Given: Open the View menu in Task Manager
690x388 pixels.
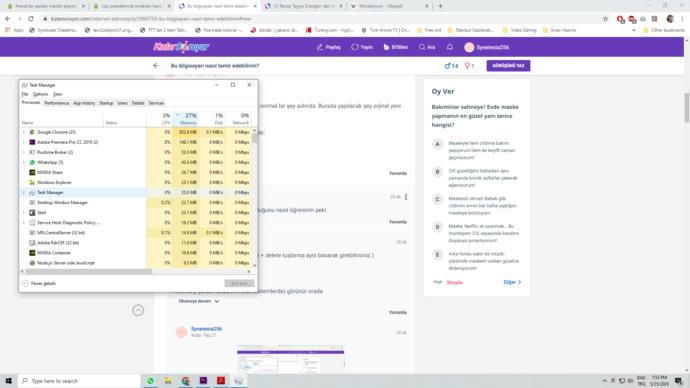Looking at the screenshot, I should pos(58,94).
